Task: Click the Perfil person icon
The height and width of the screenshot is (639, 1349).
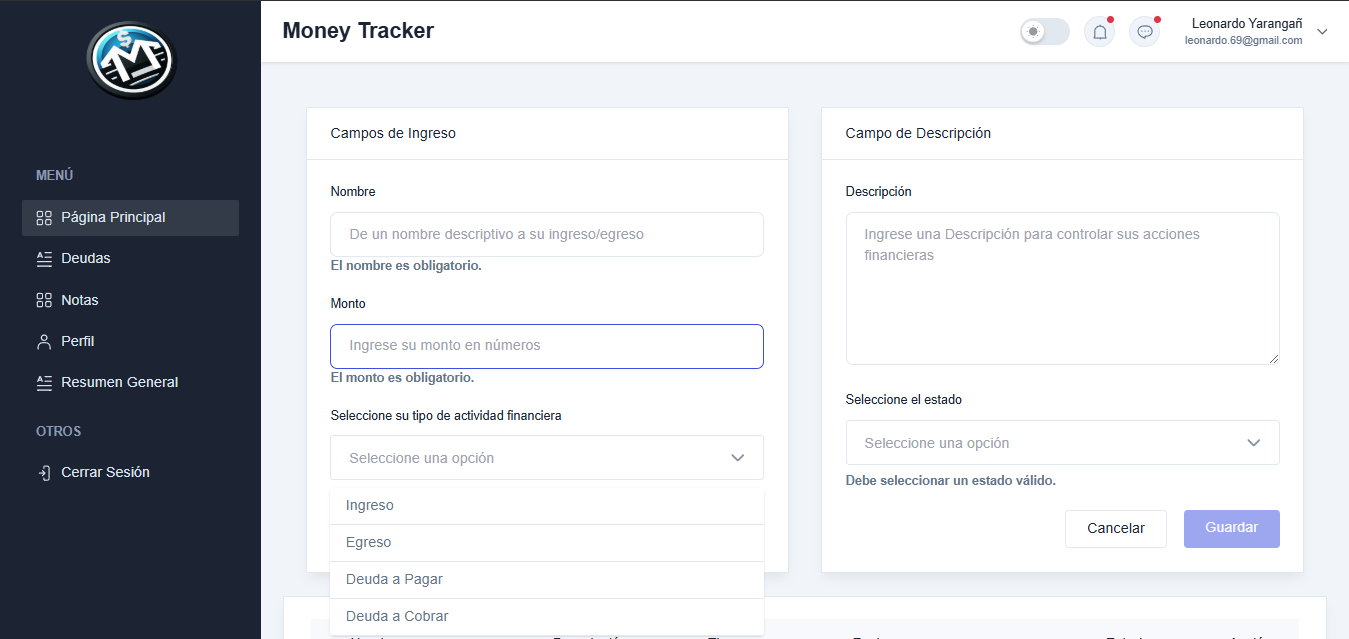Action: tap(44, 341)
